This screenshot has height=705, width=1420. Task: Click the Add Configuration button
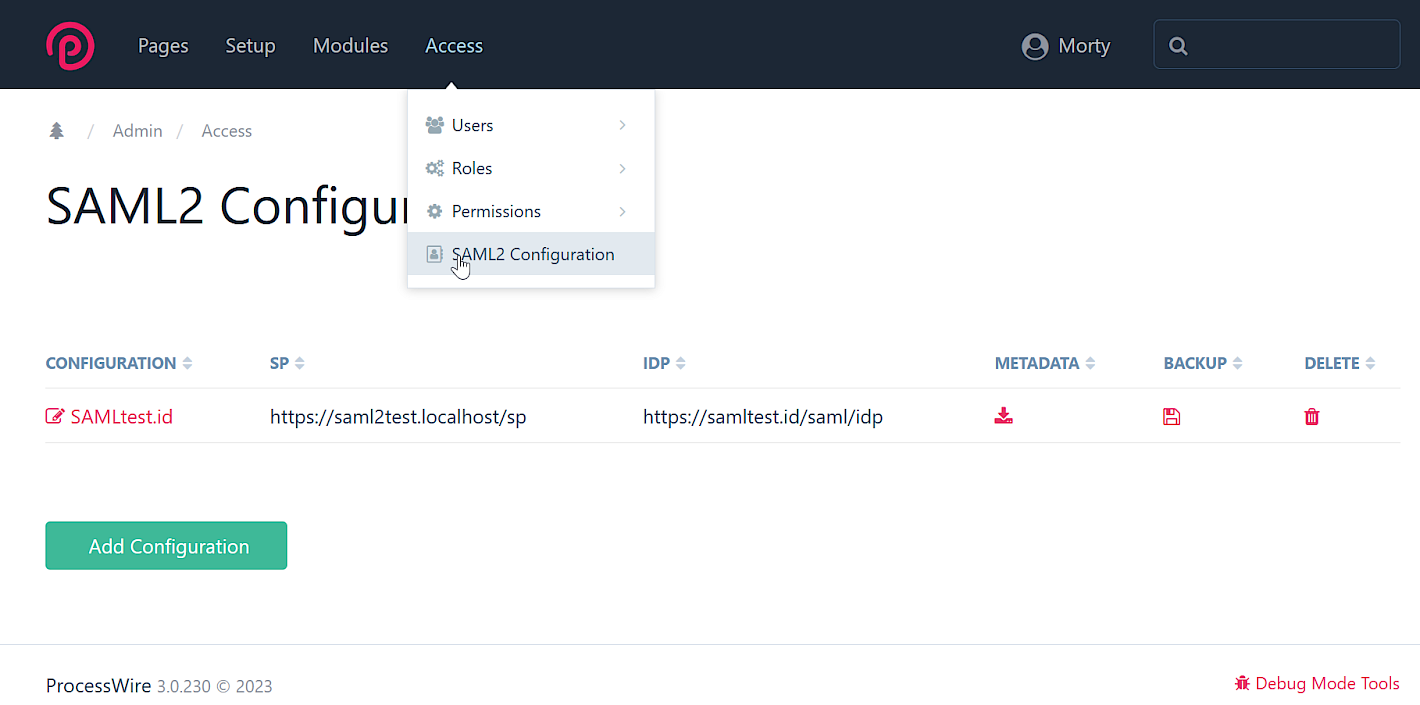pyautogui.click(x=166, y=546)
